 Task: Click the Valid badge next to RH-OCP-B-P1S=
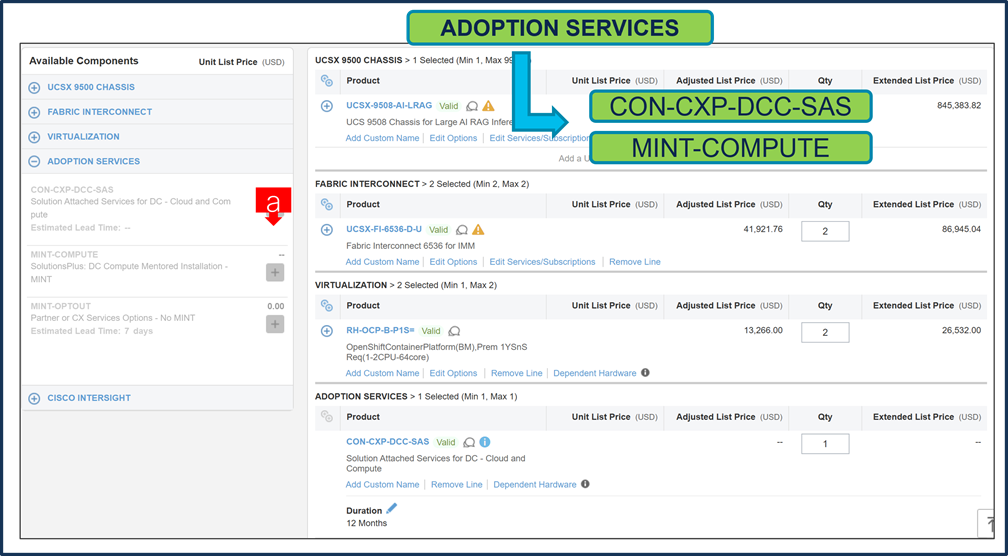(431, 331)
